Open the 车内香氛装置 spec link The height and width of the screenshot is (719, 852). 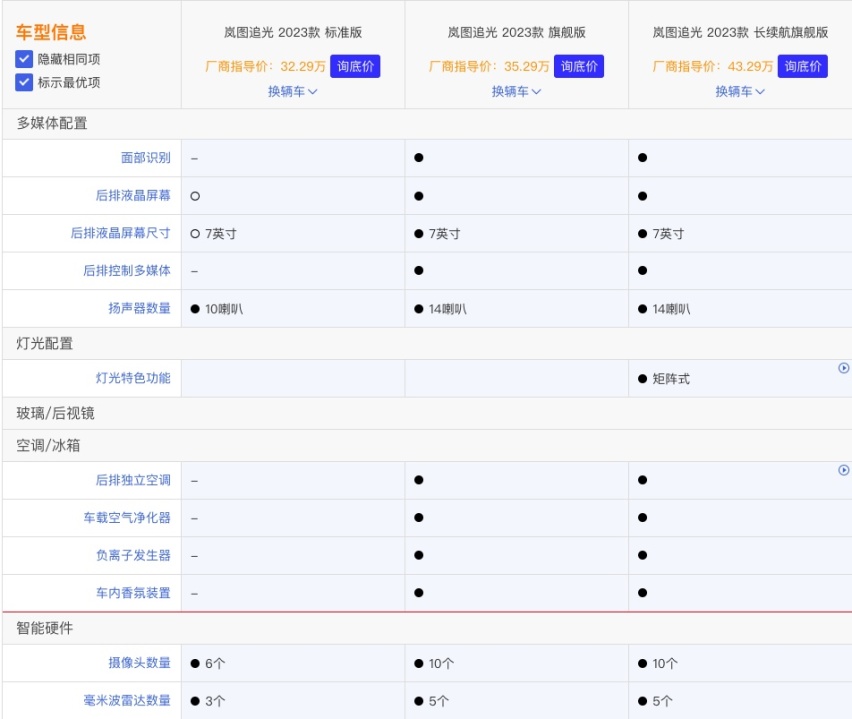pos(133,593)
